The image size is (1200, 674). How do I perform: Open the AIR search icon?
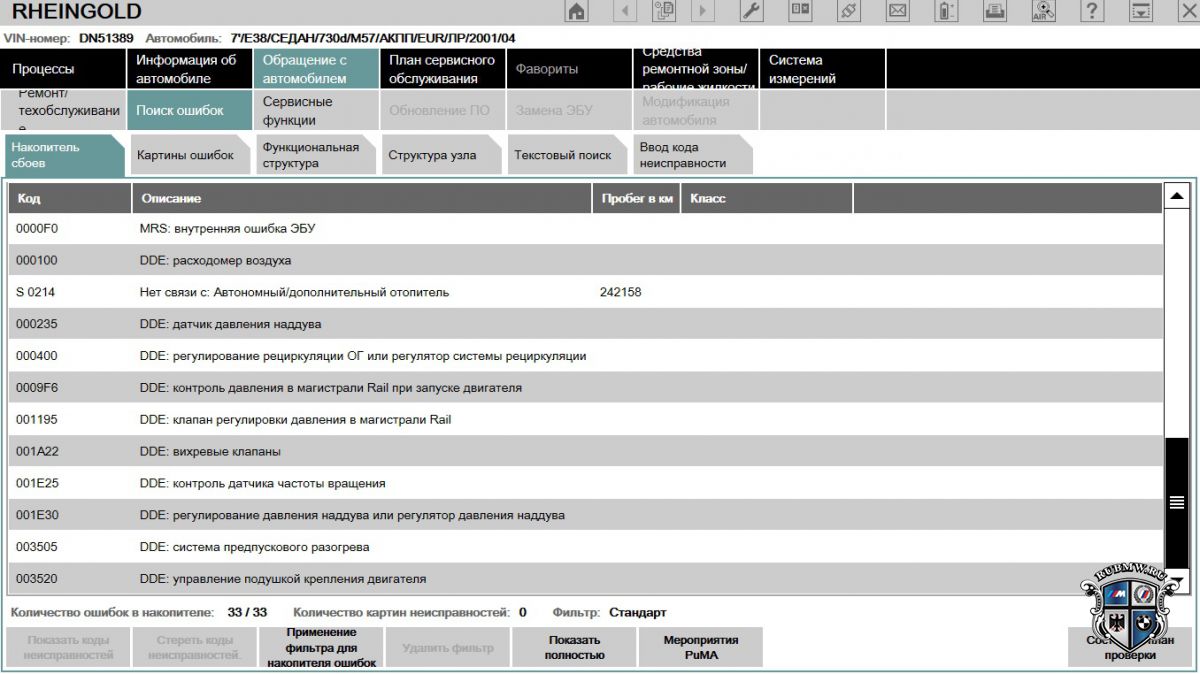tap(1044, 11)
